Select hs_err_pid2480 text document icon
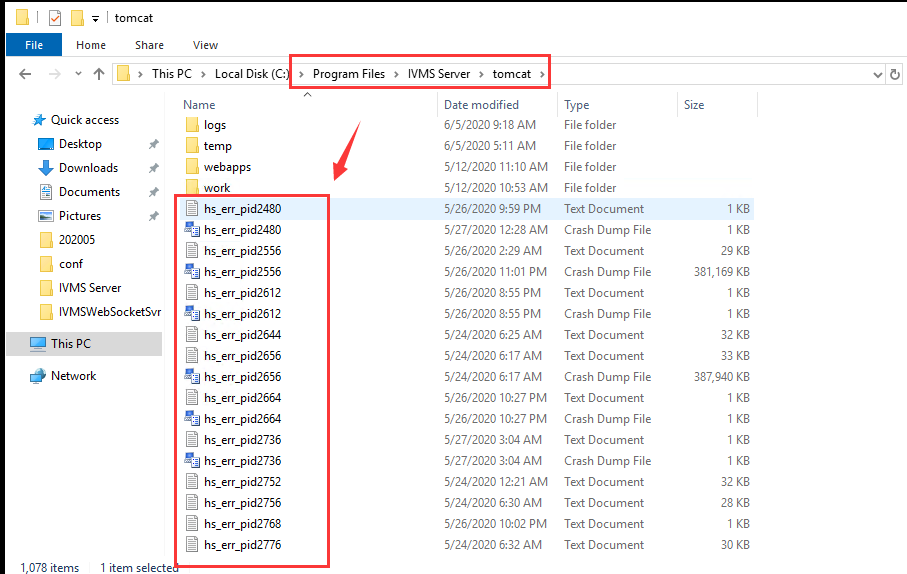907x574 pixels. pos(192,209)
